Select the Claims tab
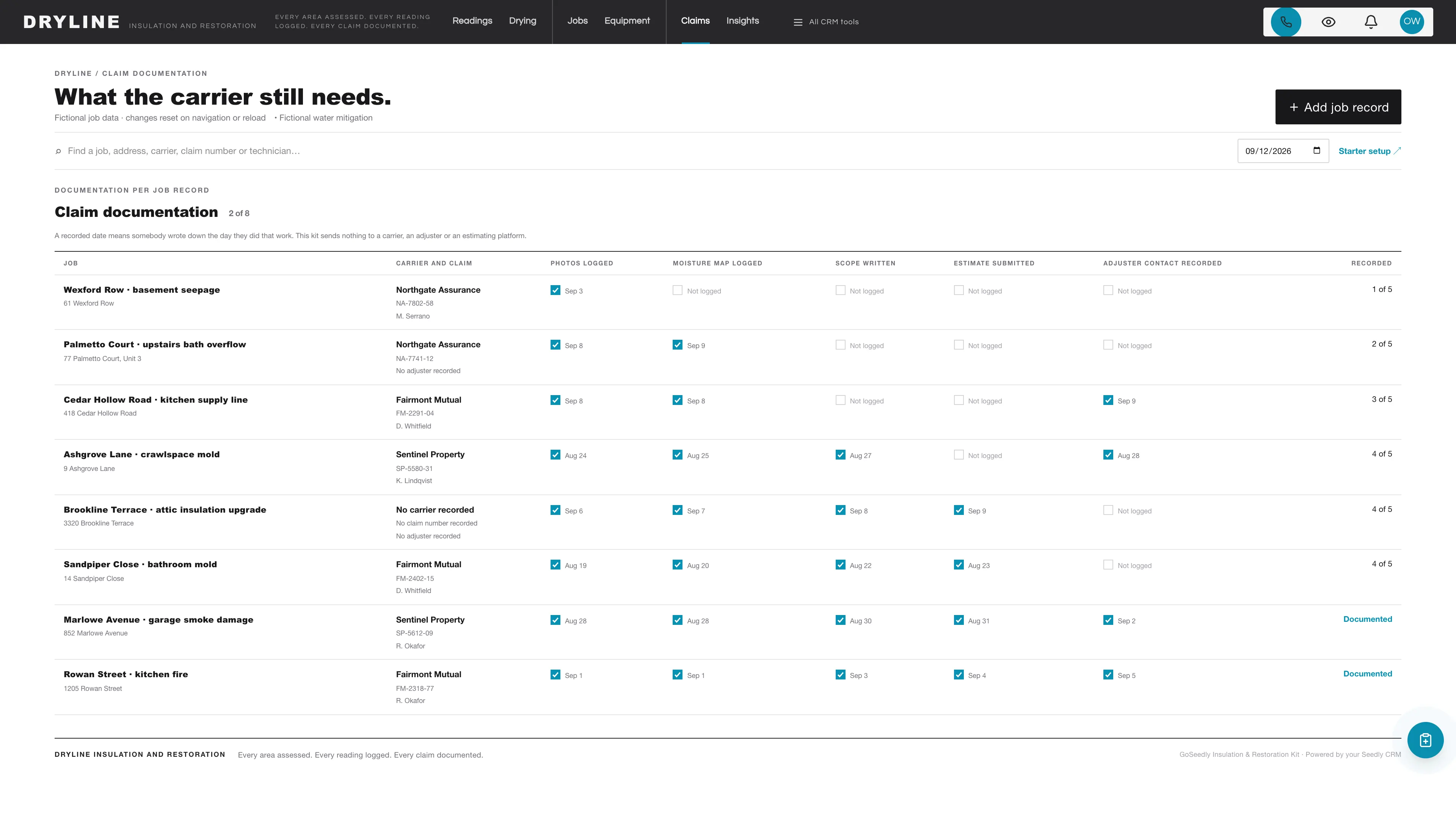The height and width of the screenshot is (819, 1456). pyautogui.click(x=695, y=21)
